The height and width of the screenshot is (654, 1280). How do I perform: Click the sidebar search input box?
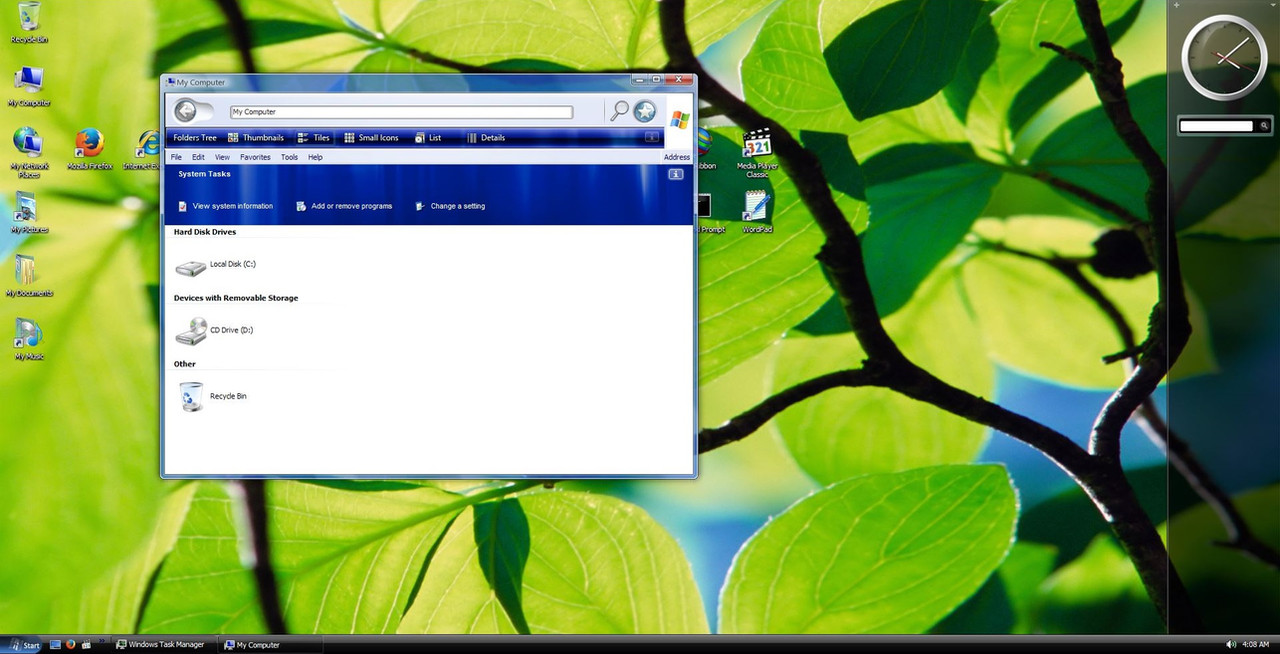coord(1216,126)
